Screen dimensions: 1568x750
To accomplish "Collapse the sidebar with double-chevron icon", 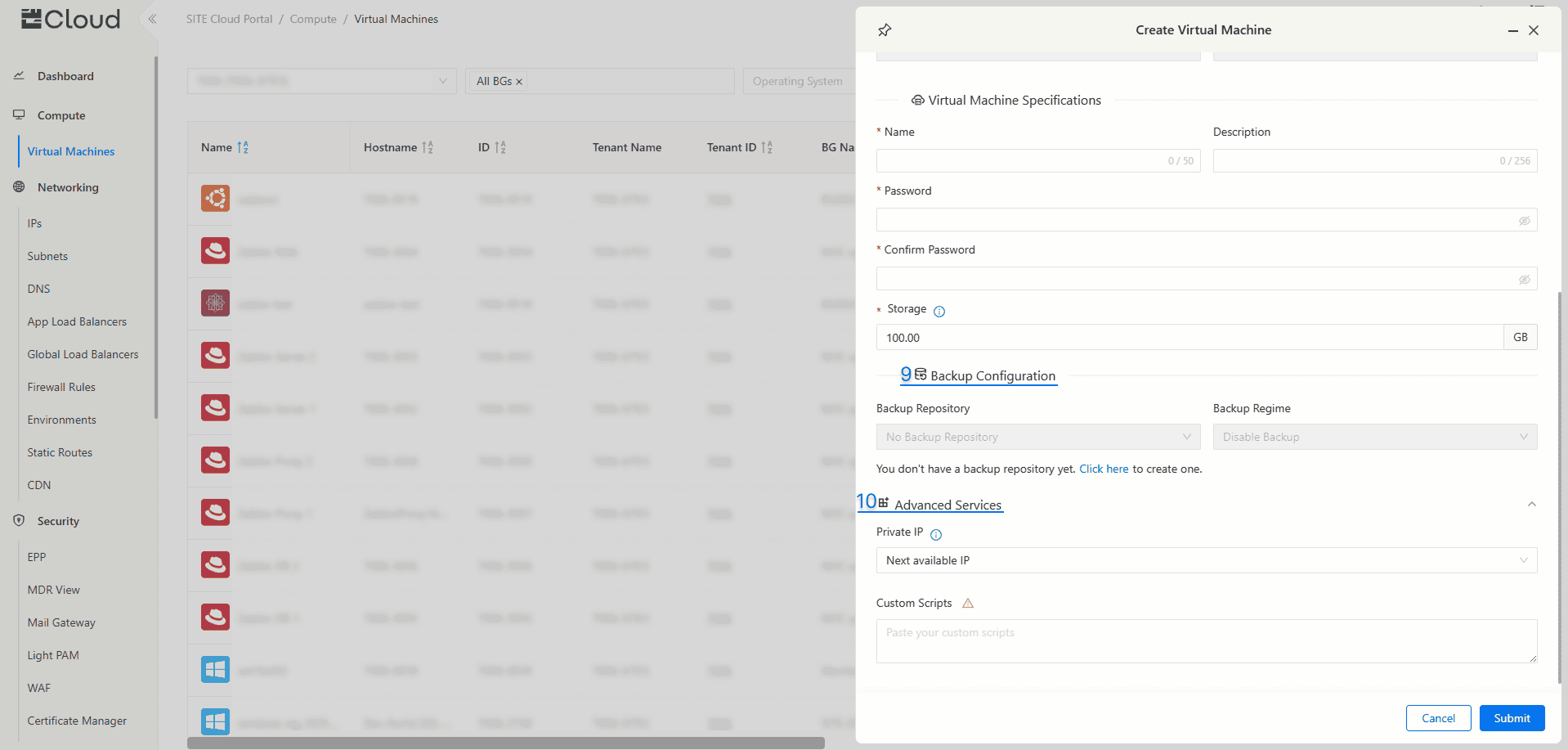I will click(152, 19).
